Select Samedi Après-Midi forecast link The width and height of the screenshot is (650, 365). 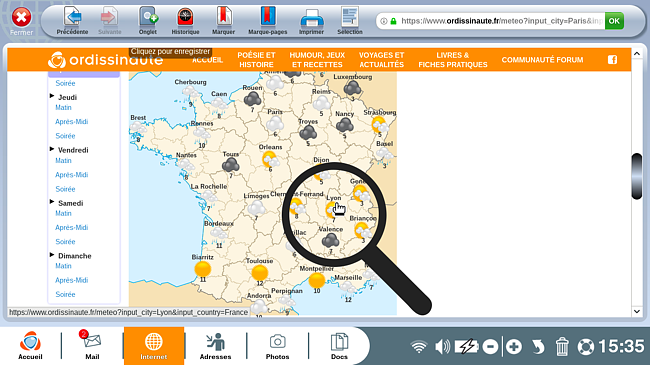pyautogui.click(x=71, y=227)
